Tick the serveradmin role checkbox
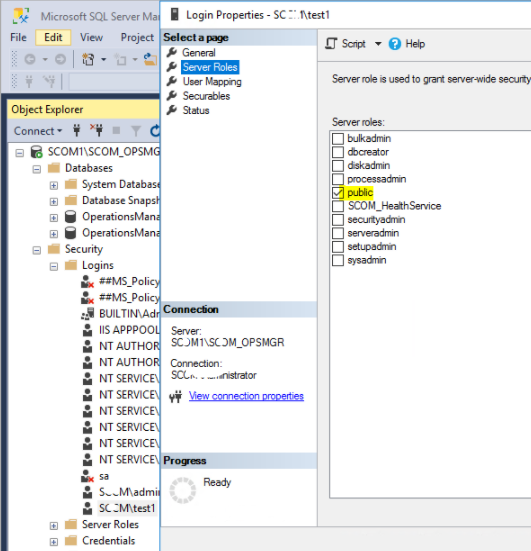531x551 pixels. [338, 233]
